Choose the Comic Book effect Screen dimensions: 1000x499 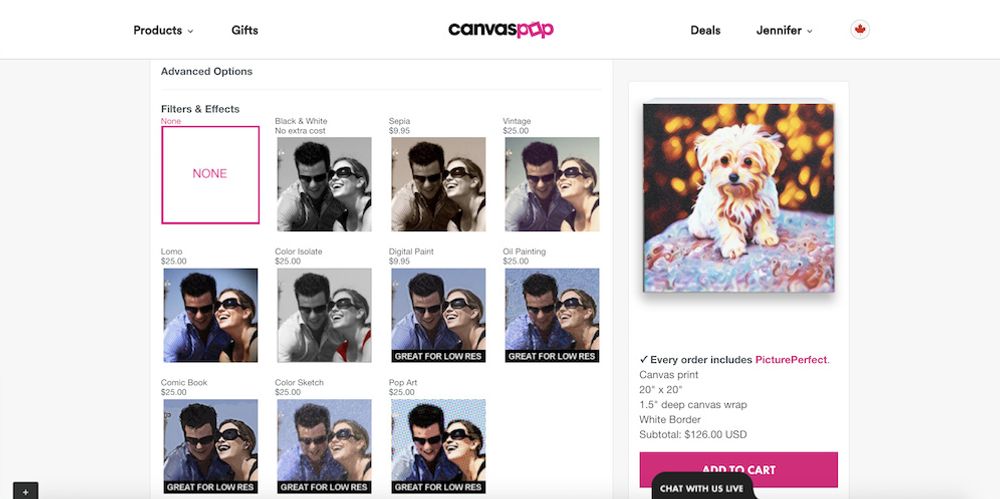210,446
